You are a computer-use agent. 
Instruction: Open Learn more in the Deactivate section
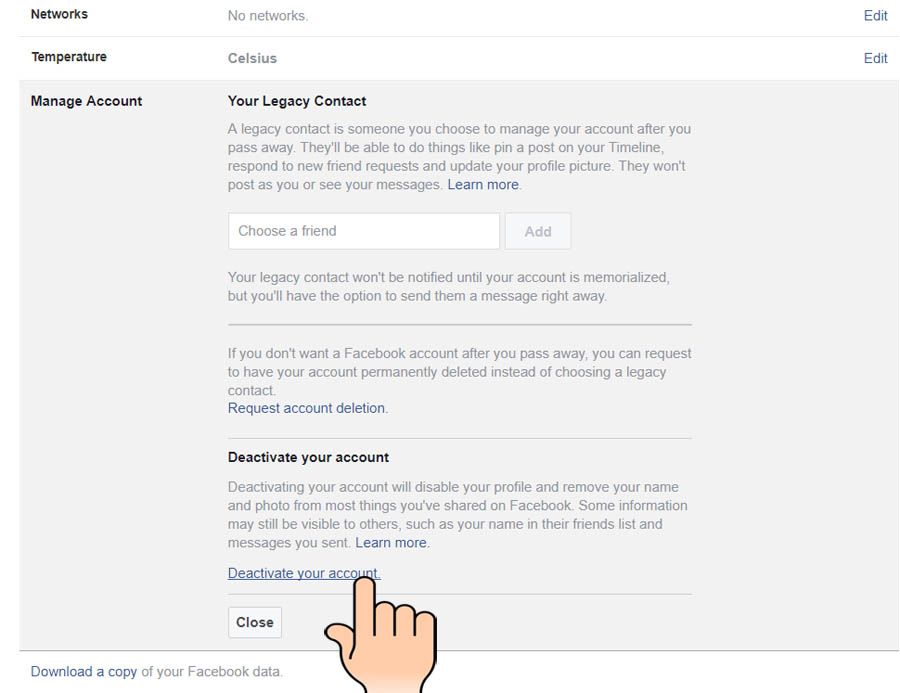pos(391,543)
